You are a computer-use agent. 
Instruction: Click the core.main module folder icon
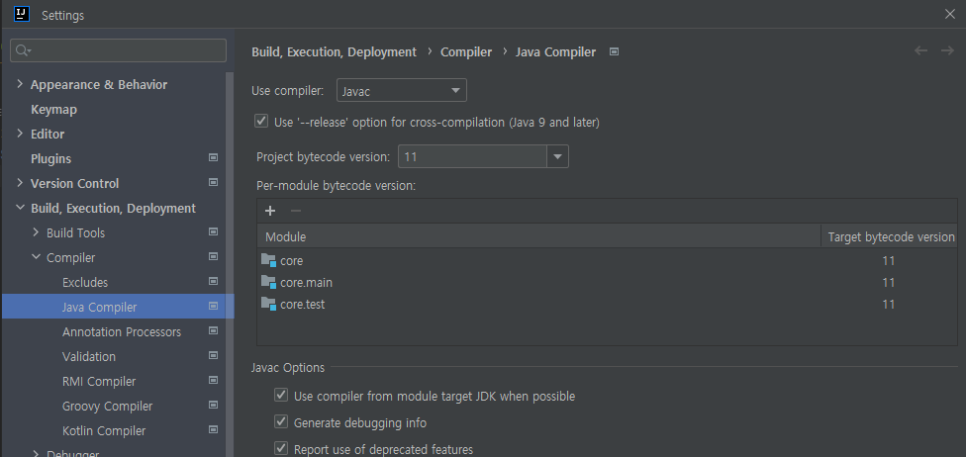click(x=268, y=282)
